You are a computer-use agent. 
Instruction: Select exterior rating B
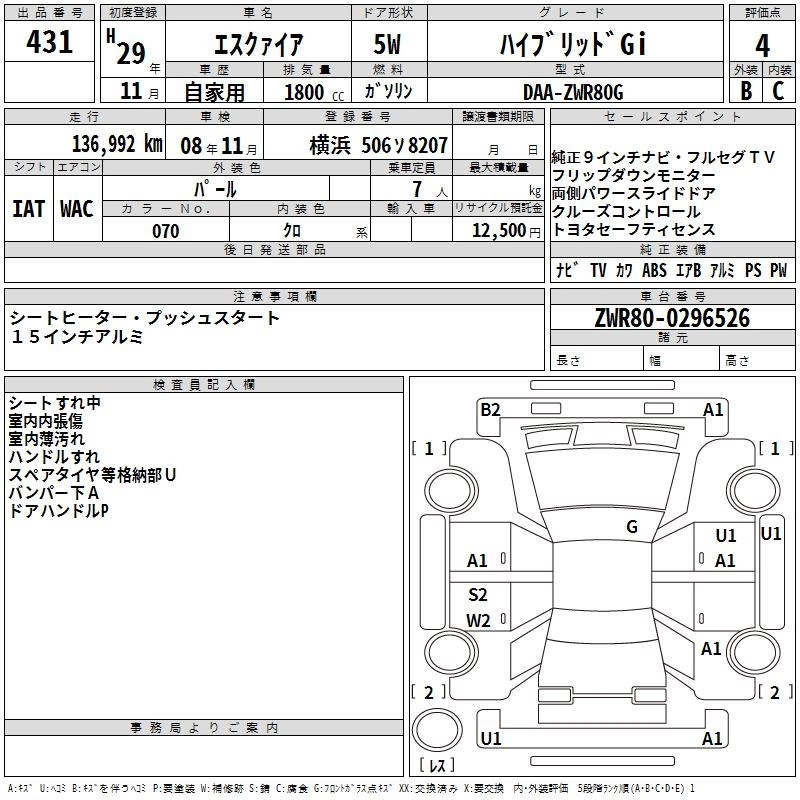coord(746,91)
